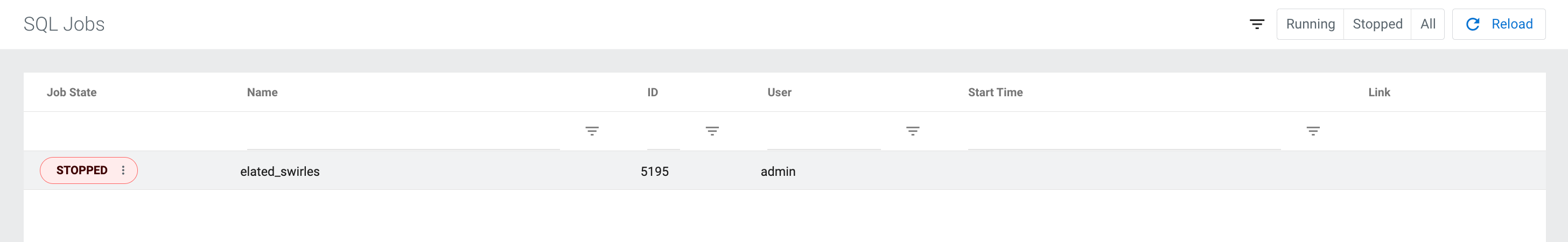Show only Running jobs

pyautogui.click(x=1310, y=24)
